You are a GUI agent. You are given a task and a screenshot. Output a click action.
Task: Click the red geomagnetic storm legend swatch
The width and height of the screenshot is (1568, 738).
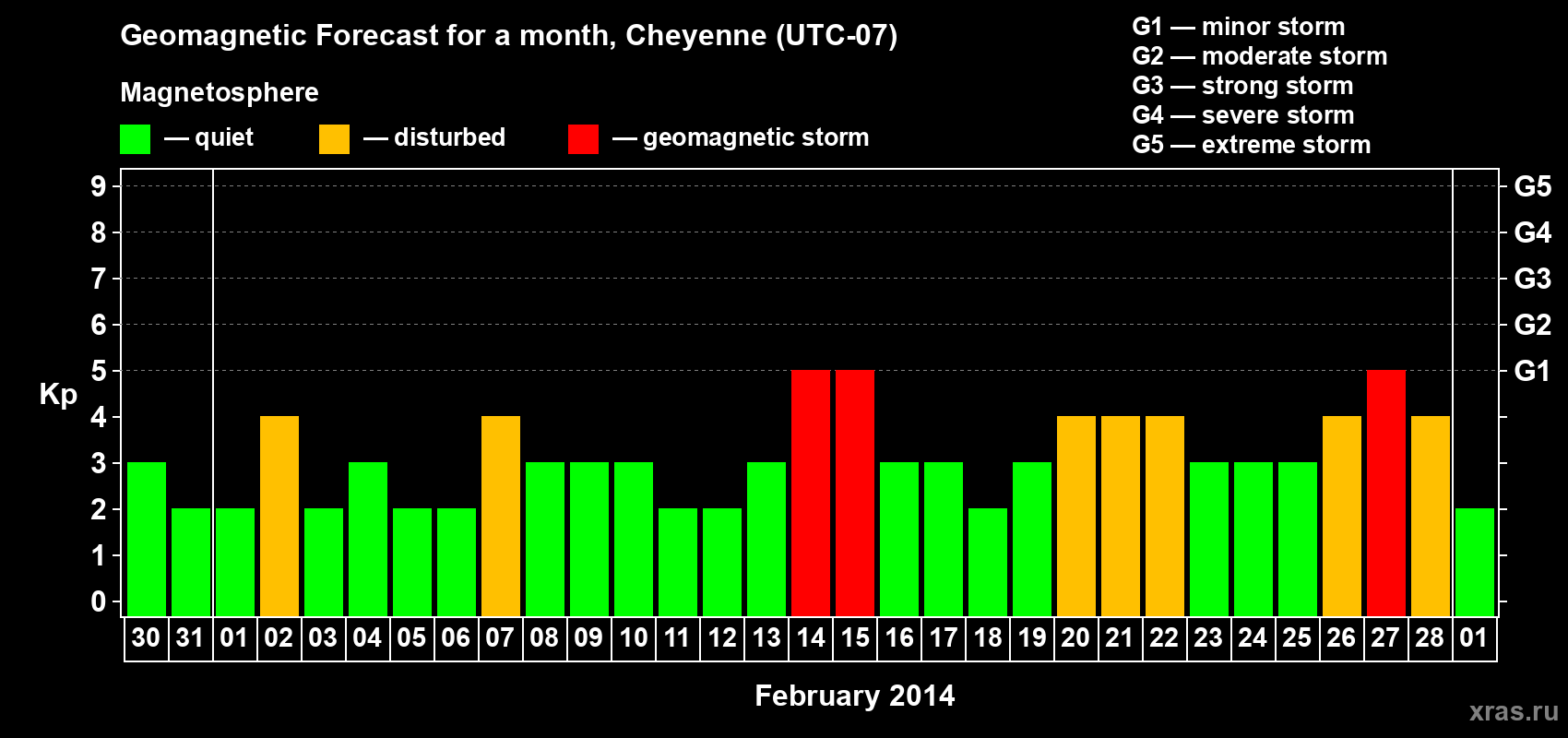583,139
